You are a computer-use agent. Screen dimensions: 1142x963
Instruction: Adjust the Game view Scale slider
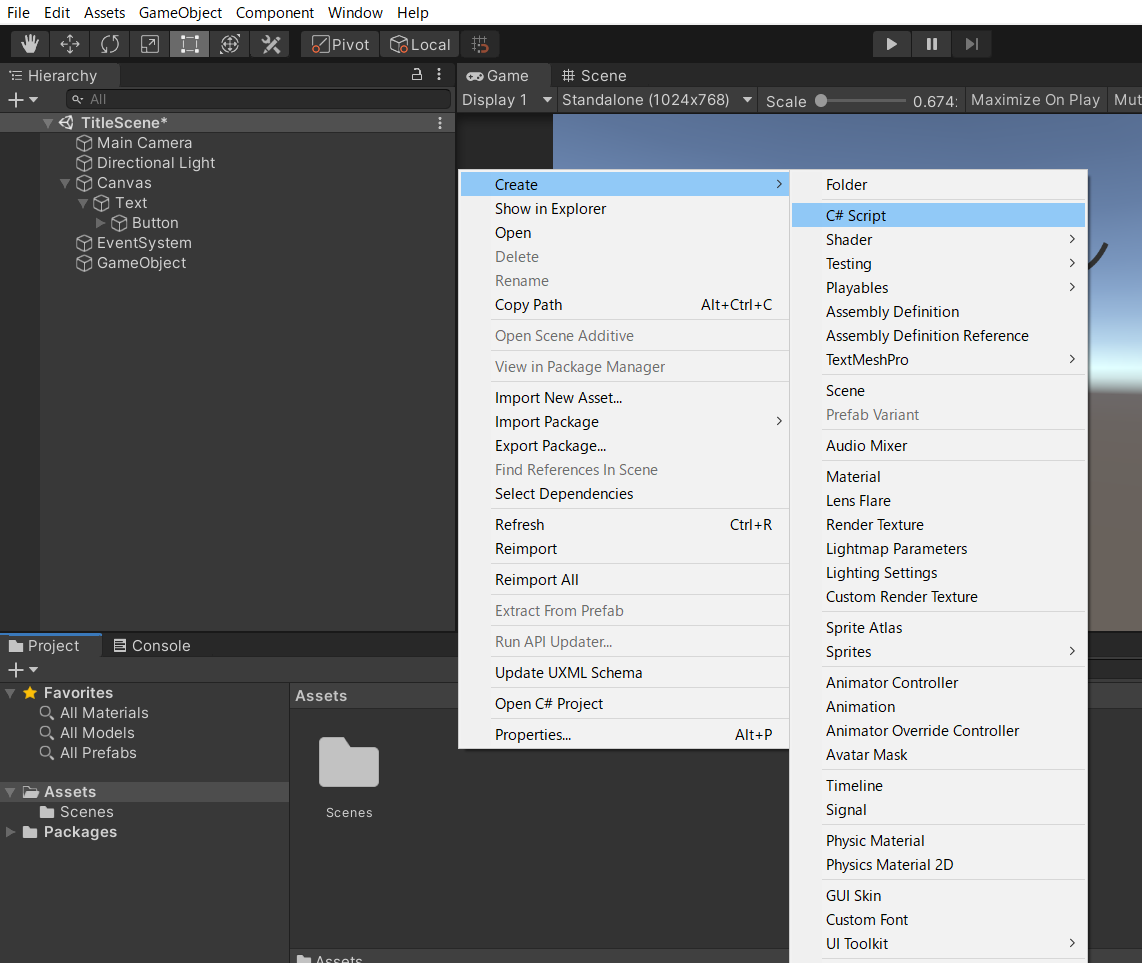pos(862,101)
